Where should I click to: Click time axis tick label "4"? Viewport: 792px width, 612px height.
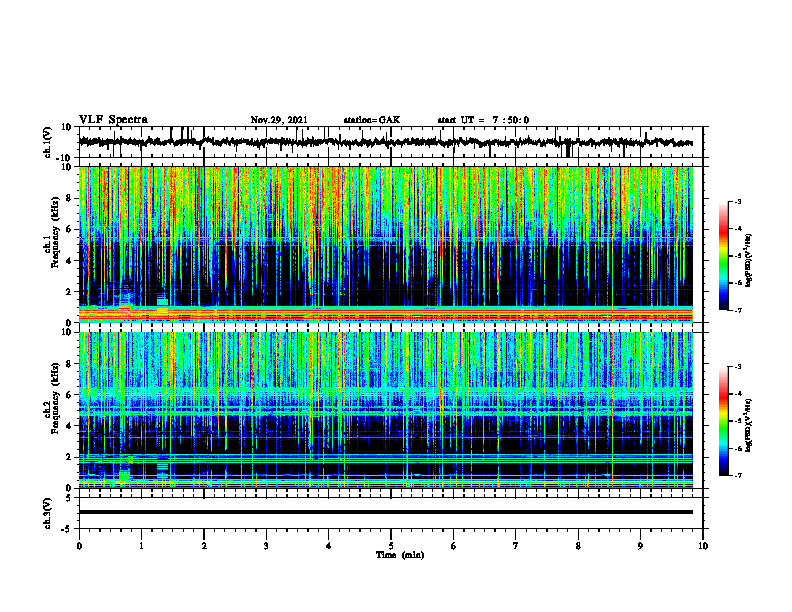coord(328,546)
